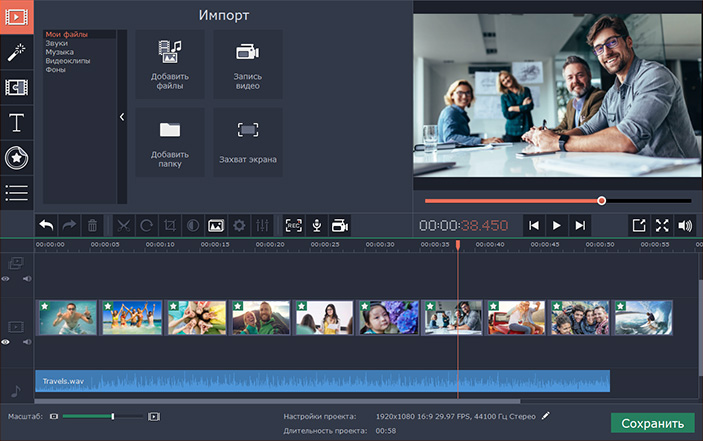Select the Travels.wav audio clip
Image resolution: width=703 pixels, height=441 pixels.
320,381
